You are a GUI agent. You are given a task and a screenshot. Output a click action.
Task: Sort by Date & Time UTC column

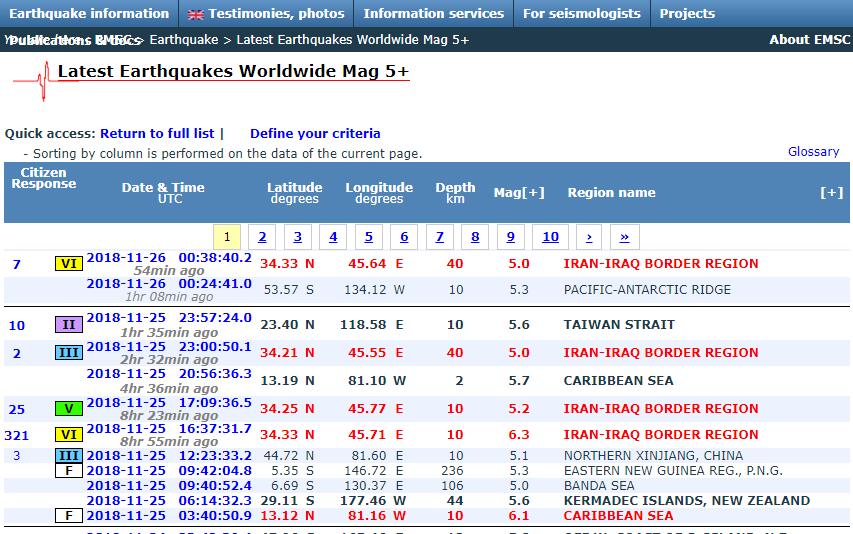tap(163, 193)
